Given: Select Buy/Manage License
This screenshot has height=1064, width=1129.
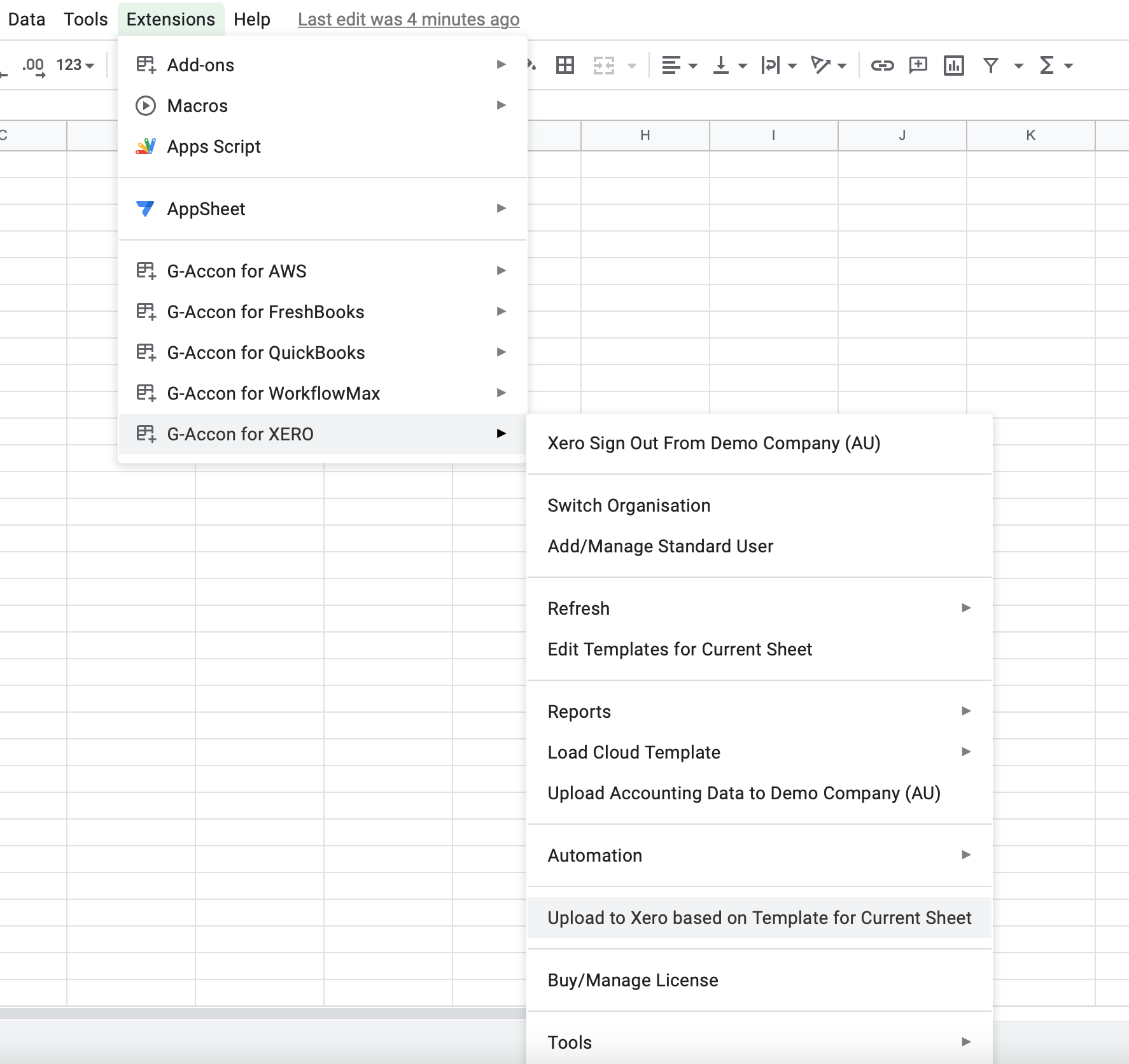Looking at the screenshot, I should coord(759,980).
